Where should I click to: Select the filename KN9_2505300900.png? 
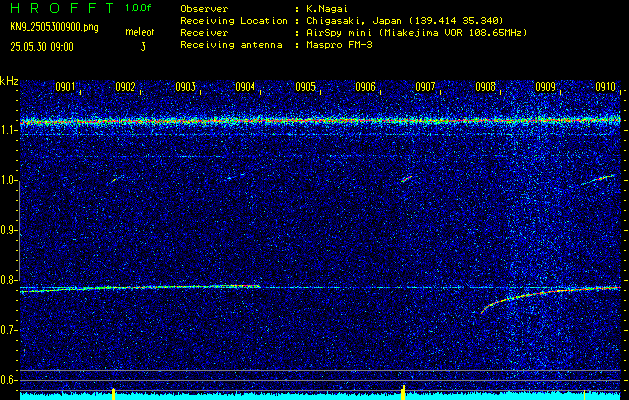54,26
